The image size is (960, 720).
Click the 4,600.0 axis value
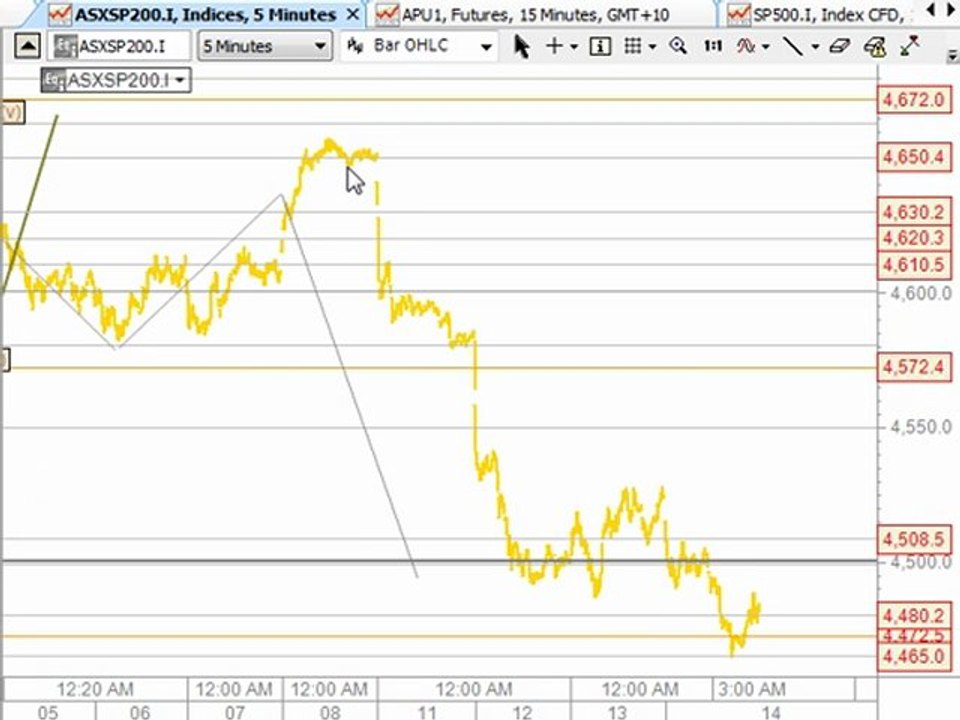[x=921, y=293]
